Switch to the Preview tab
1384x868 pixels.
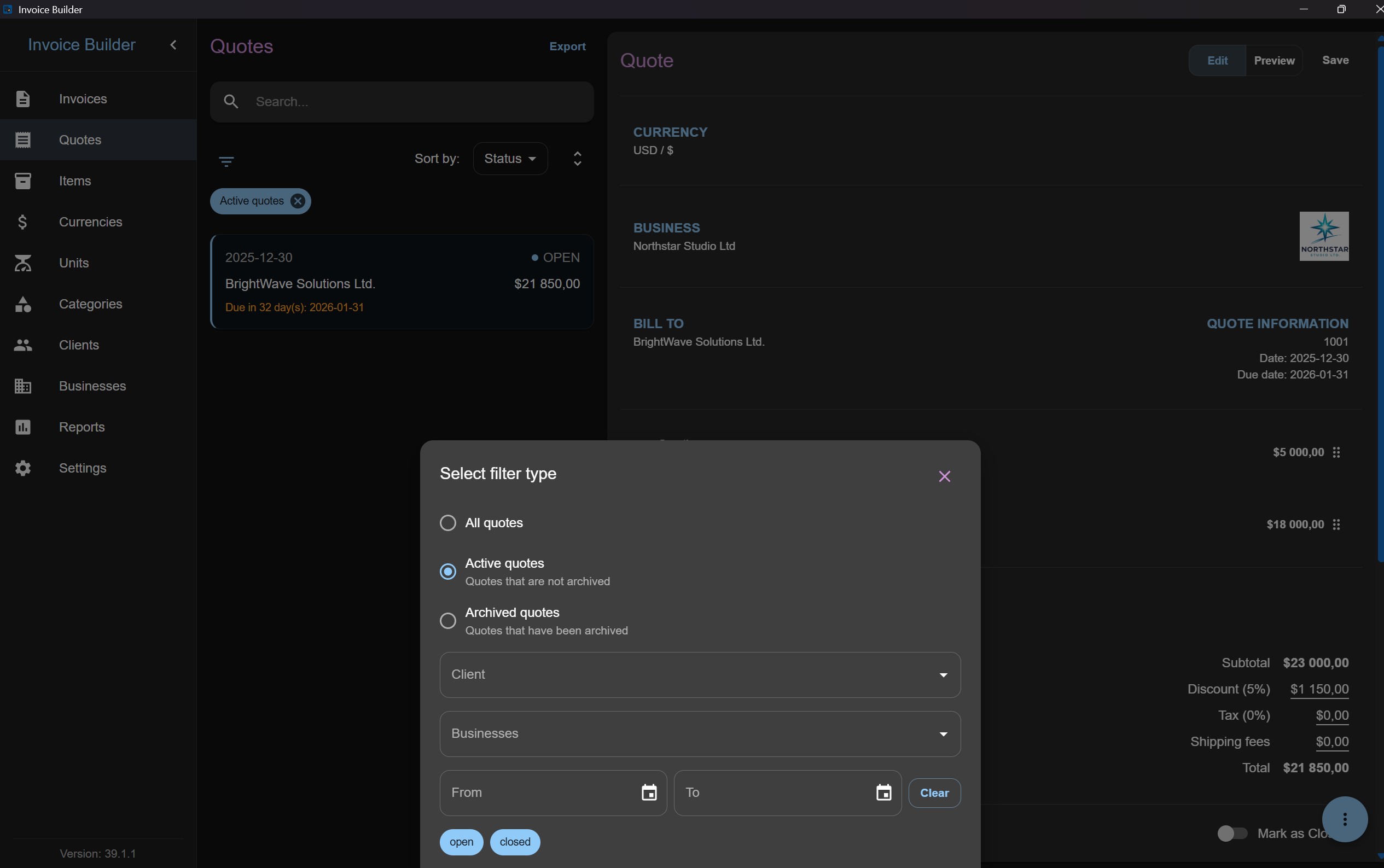click(x=1274, y=61)
